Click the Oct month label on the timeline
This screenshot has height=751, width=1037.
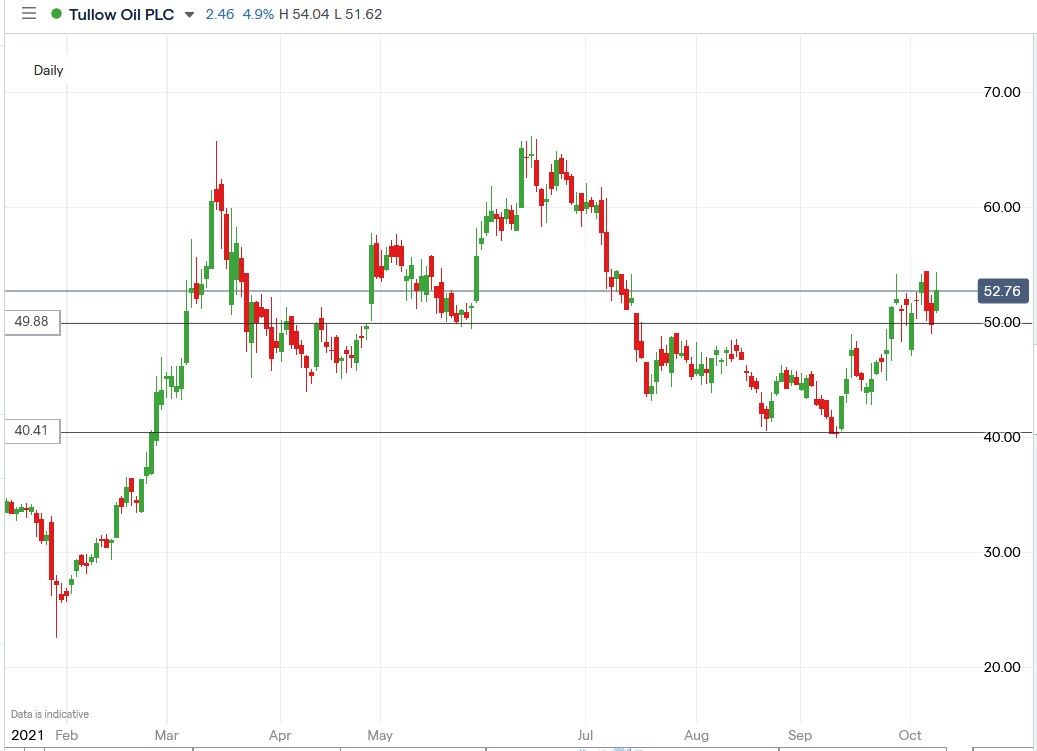[x=909, y=735]
